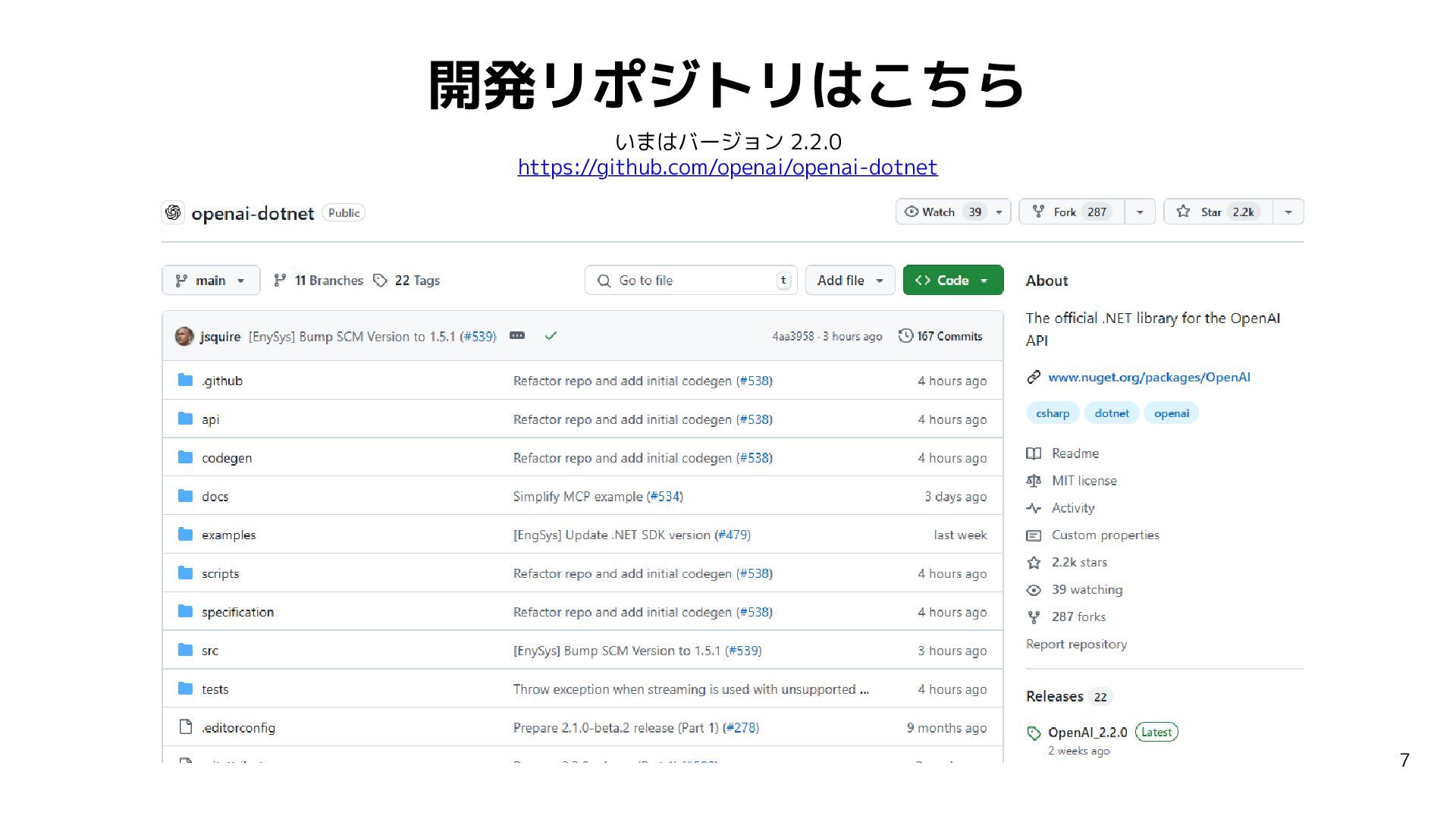Open pull request #538 in .github row
1456x819 pixels.
(755, 381)
